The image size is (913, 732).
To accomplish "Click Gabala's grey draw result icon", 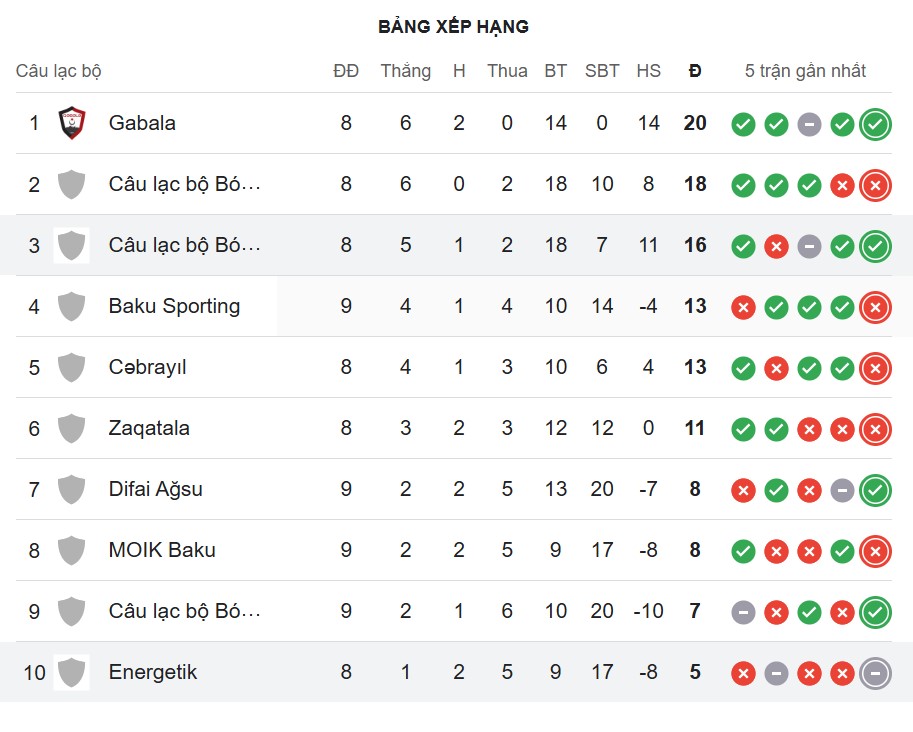I will (809, 124).
